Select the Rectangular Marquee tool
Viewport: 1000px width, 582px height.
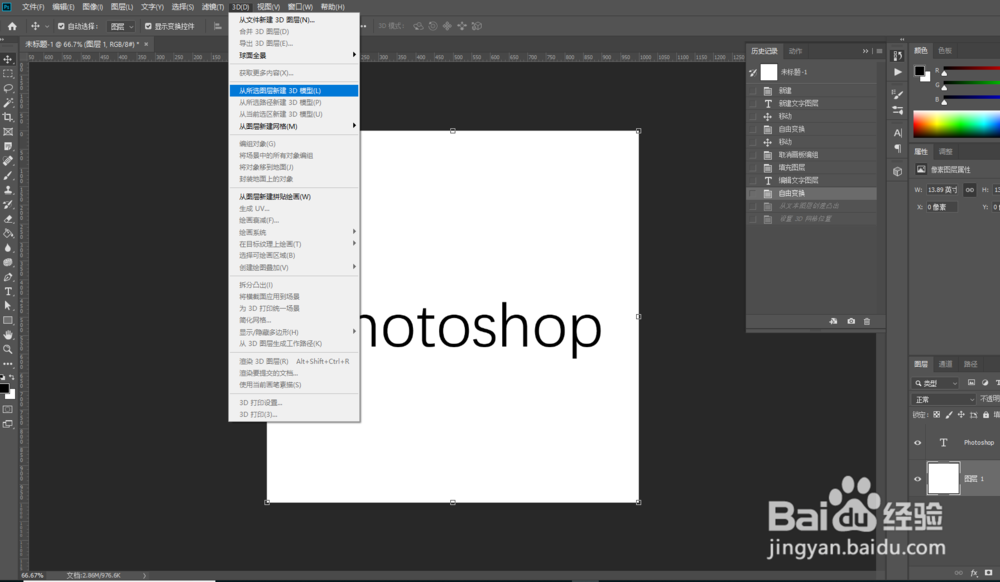[x=8, y=74]
